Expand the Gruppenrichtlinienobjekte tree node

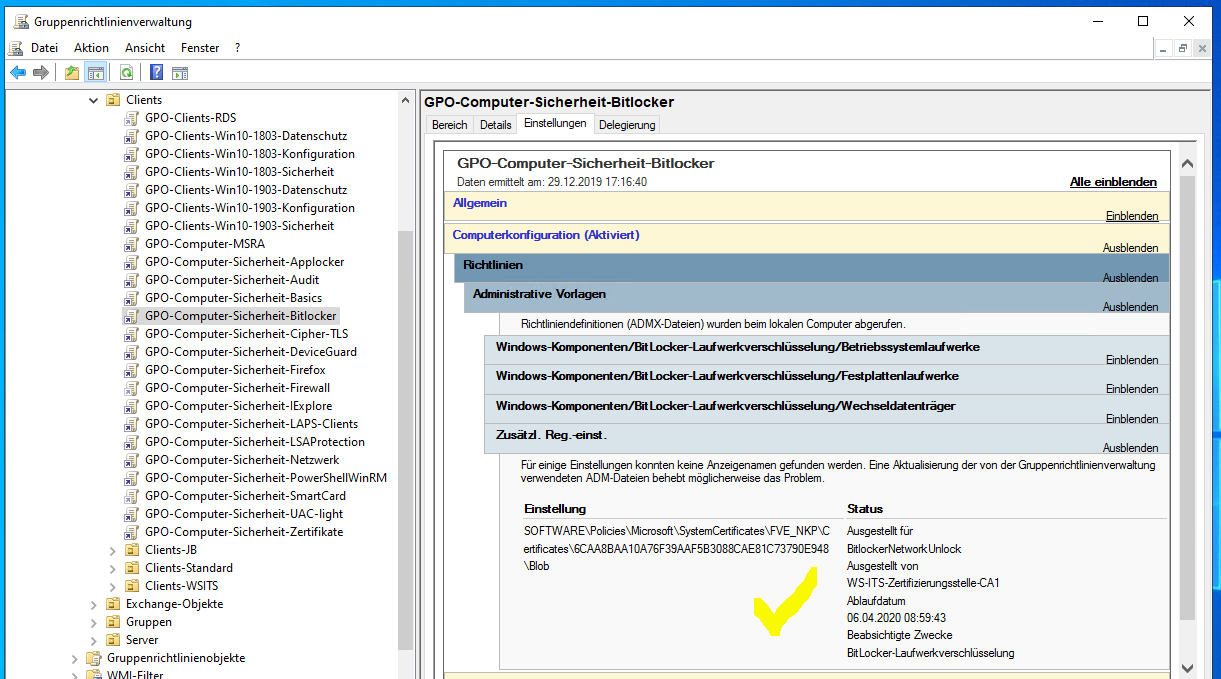pos(74,658)
